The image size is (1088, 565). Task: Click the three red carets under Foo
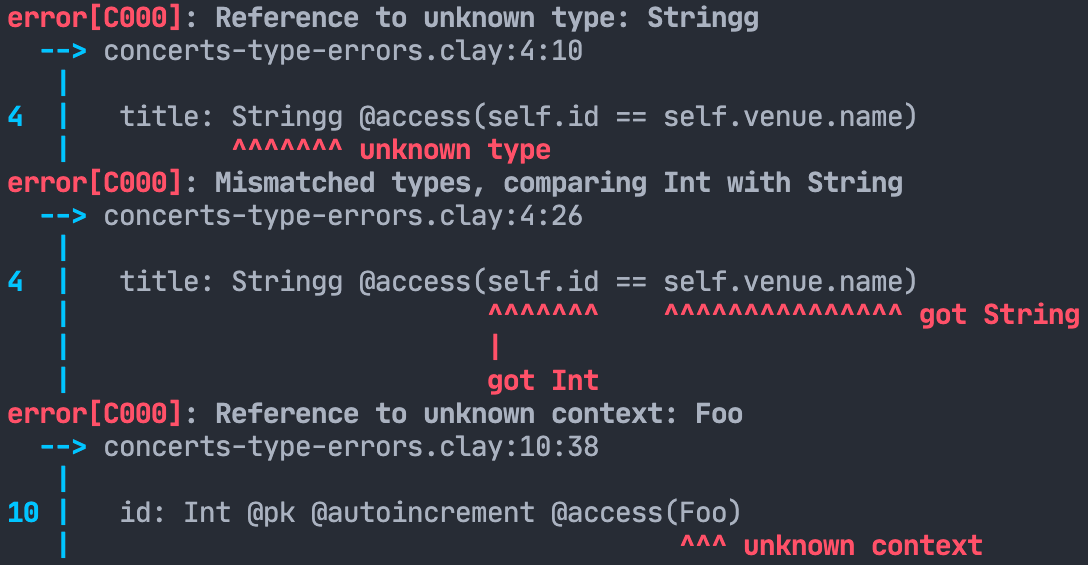pyautogui.click(x=703, y=546)
